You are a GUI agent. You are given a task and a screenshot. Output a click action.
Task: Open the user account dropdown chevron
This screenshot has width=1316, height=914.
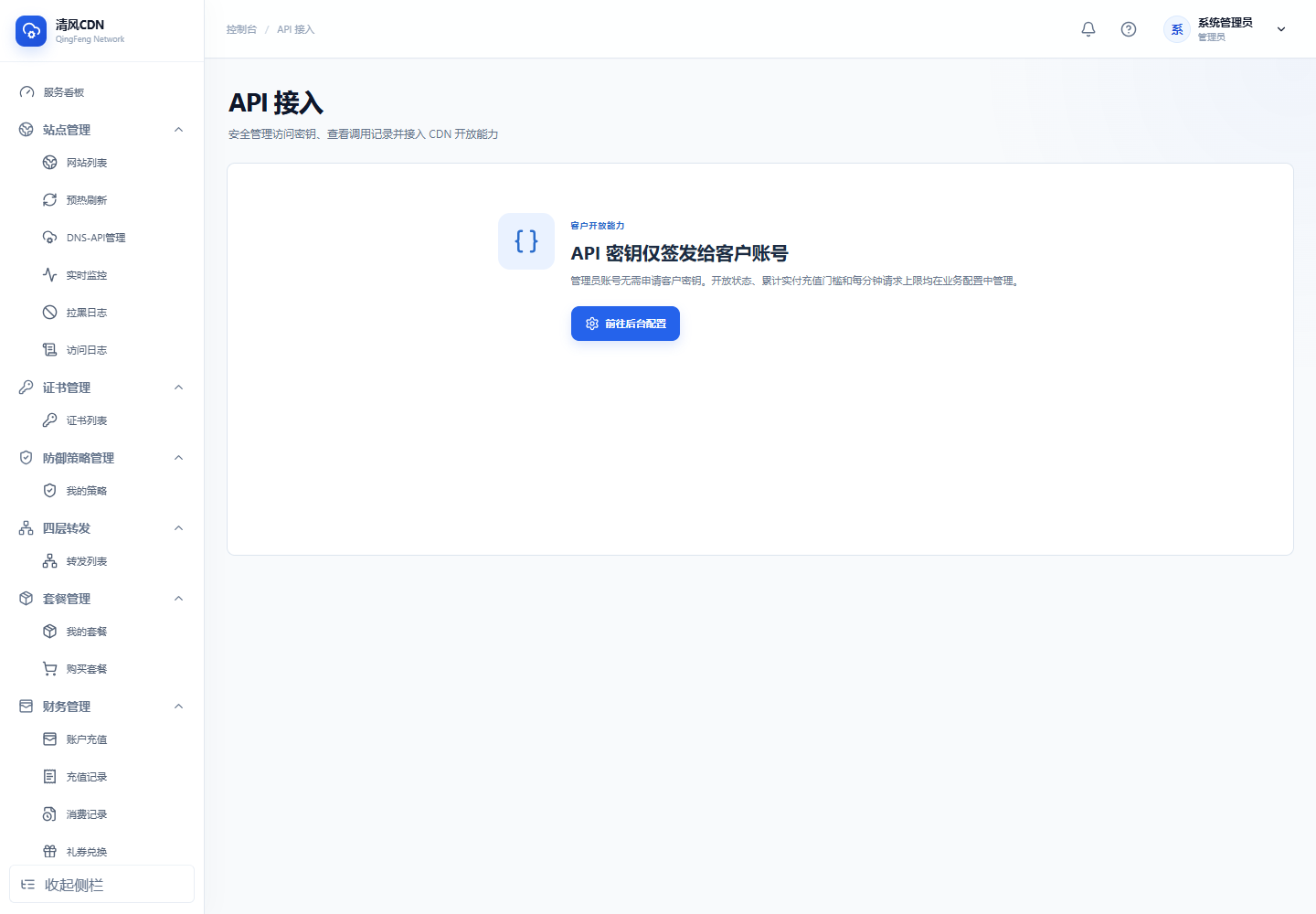[1281, 29]
